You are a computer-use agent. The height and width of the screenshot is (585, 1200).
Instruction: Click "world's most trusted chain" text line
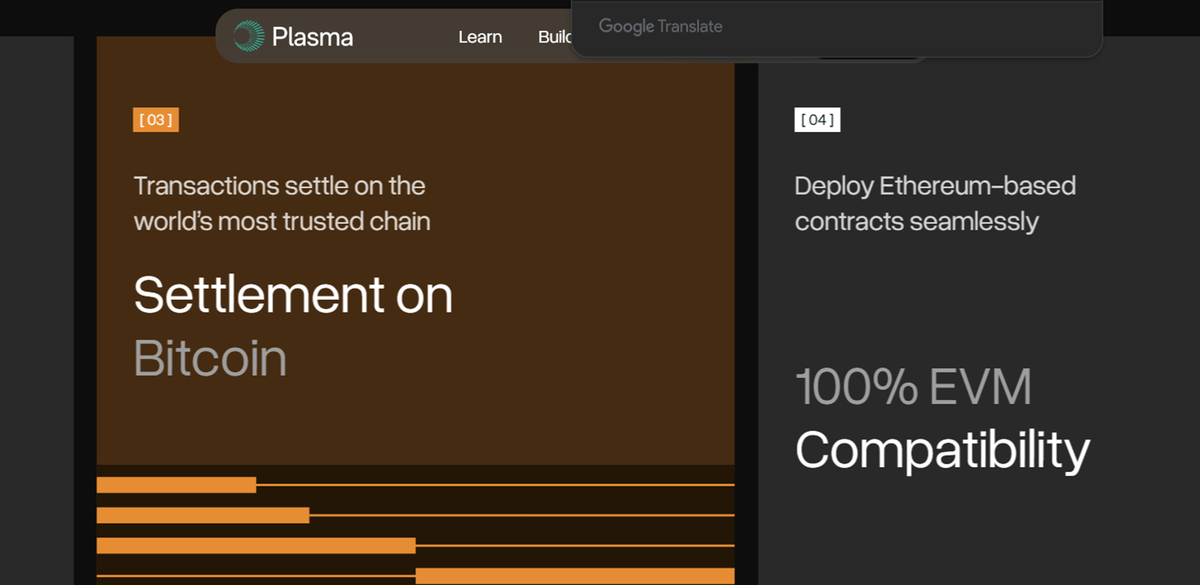tap(282, 221)
